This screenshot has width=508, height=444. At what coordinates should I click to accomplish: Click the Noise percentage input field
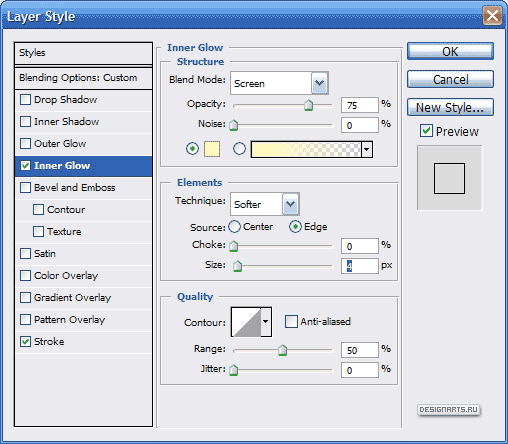point(360,125)
